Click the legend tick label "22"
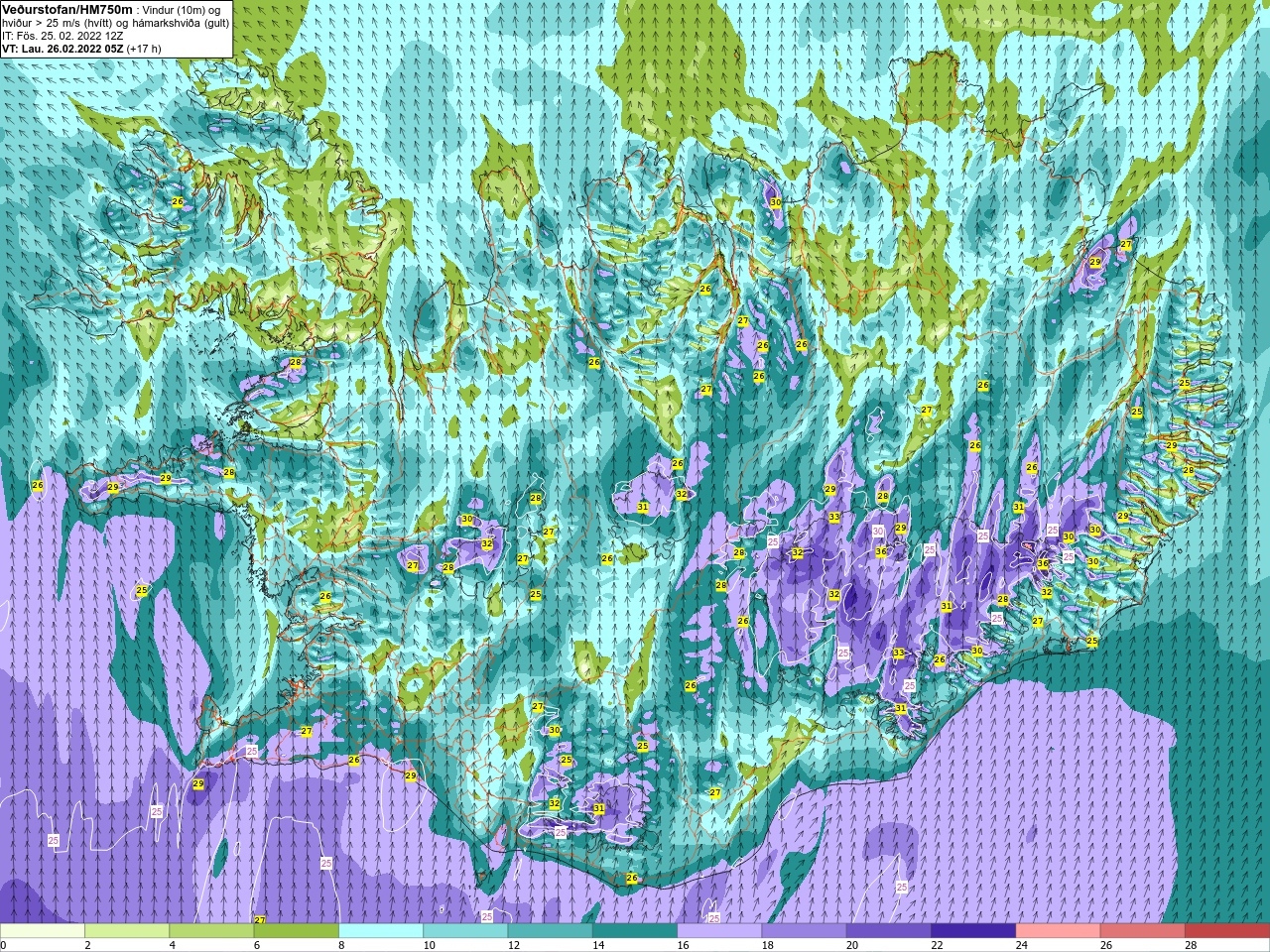 point(937,945)
